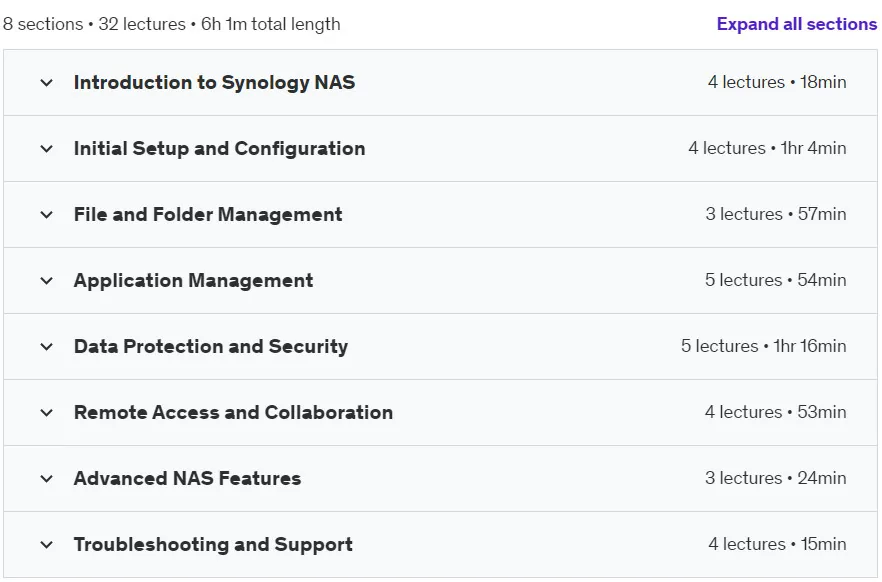Expand the Remote Access and Collaboration chevron
Image resolution: width=882 pixels, height=582 pixels.
[47, 413]
